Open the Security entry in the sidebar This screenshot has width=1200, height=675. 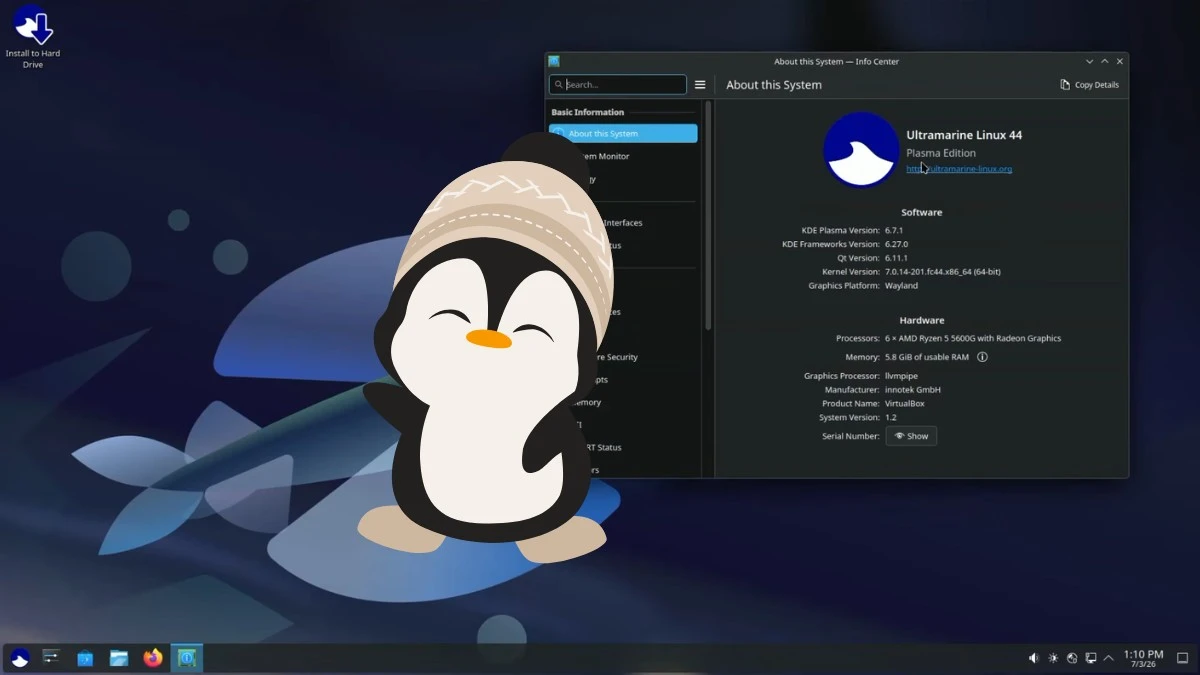click(x=623, y=357)
